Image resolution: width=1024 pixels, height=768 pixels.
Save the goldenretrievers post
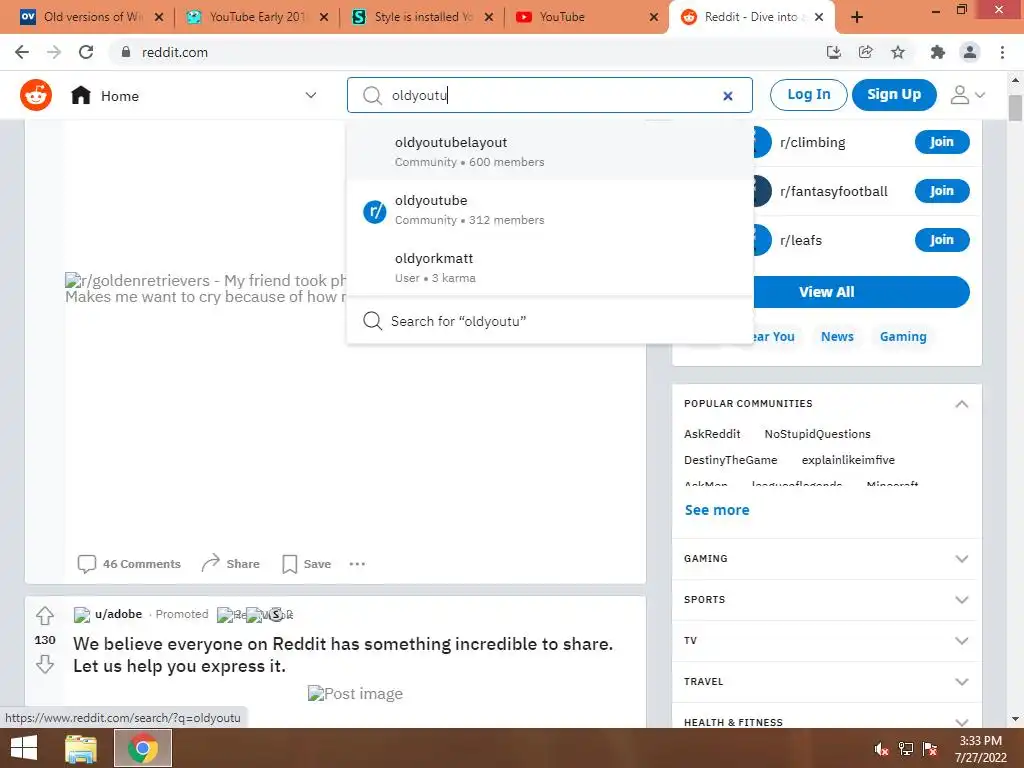point(307,564)
